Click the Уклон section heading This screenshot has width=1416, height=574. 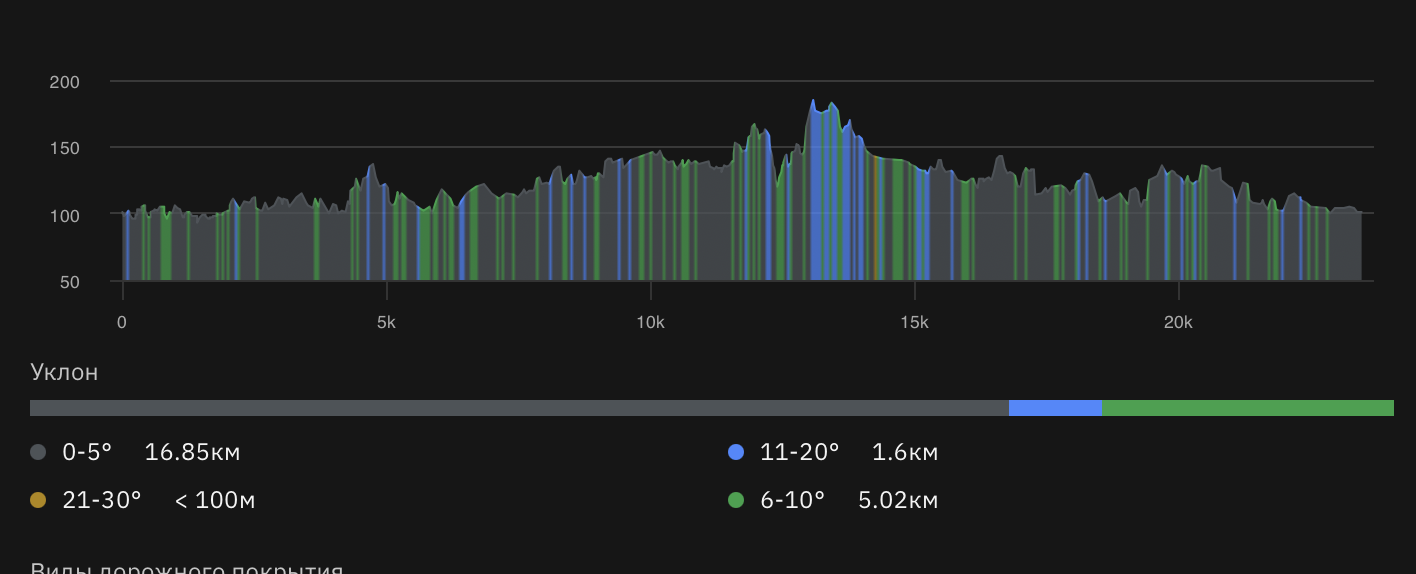click(x=65, y=373)
